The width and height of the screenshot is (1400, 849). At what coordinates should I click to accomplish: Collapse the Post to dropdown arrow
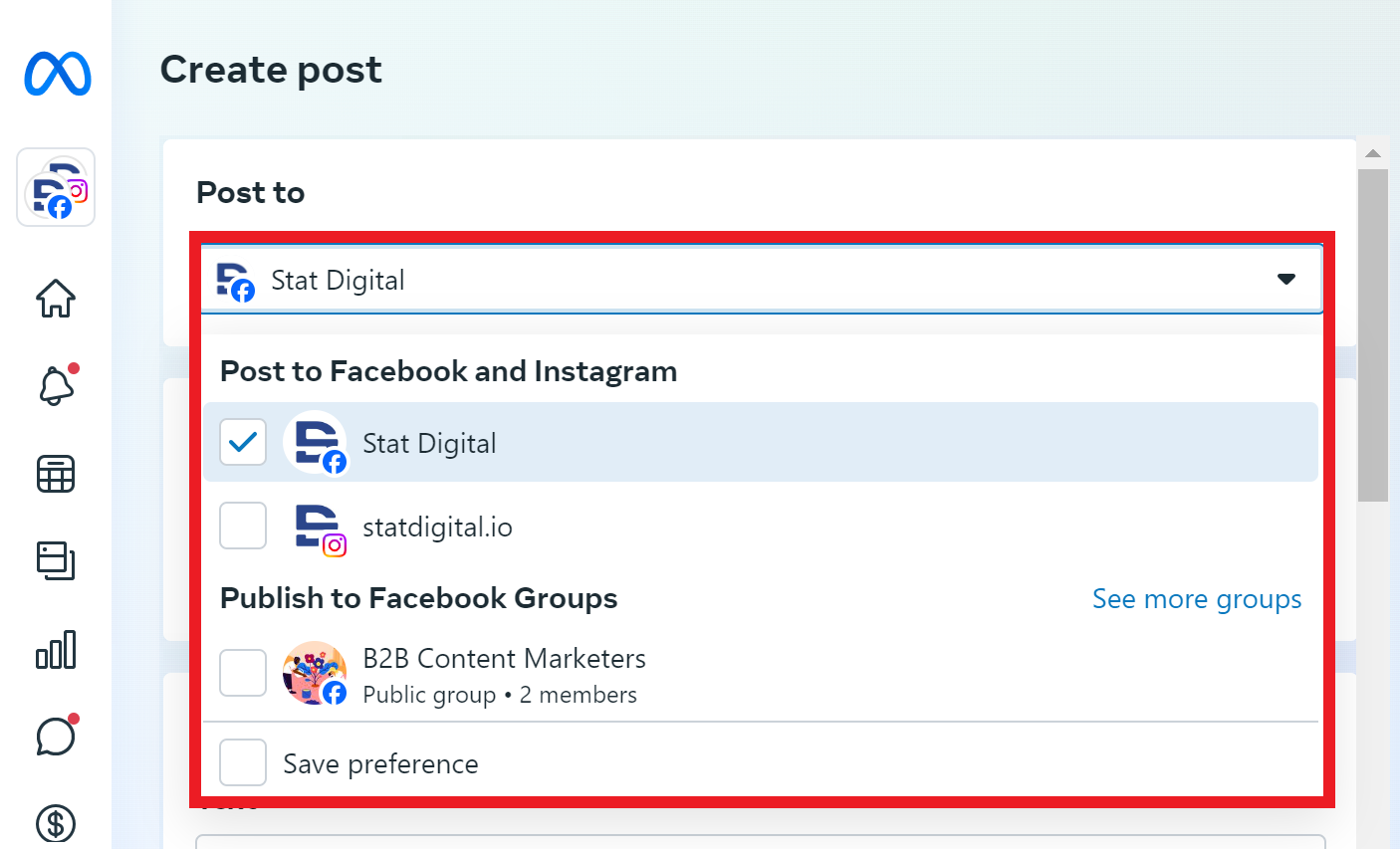tap(1286, 280)
